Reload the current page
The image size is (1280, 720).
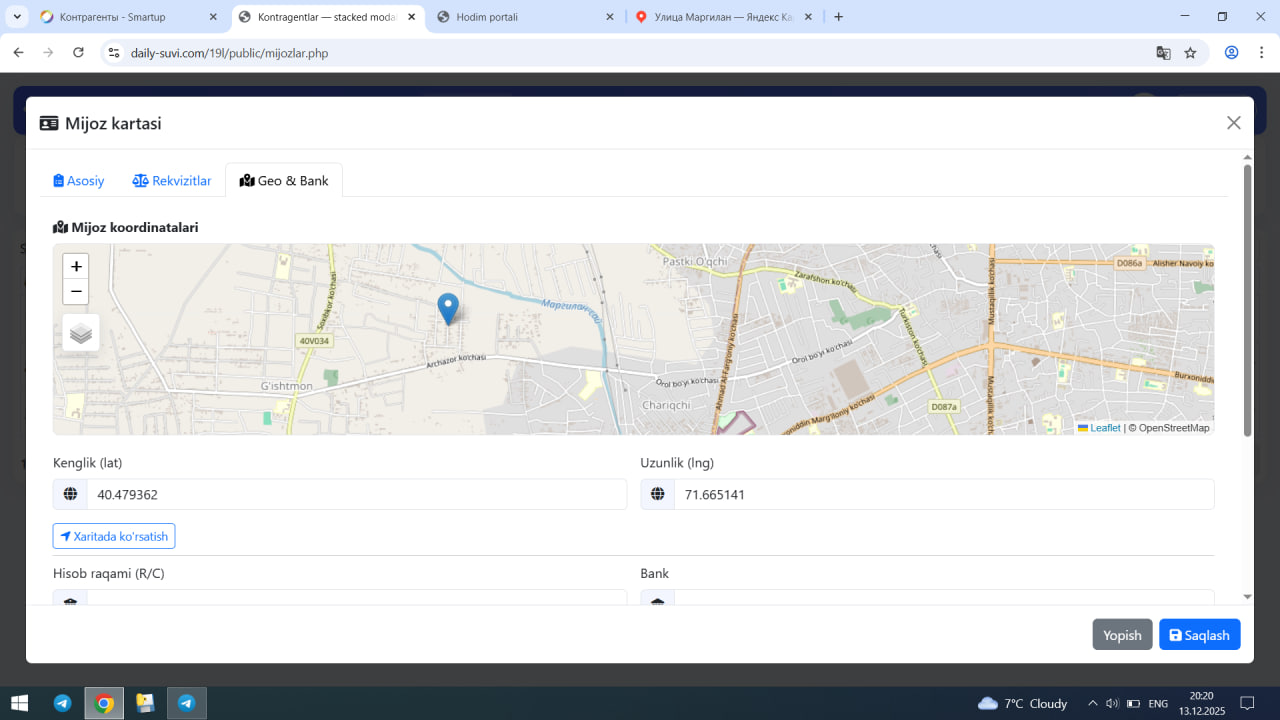pyautogui.click(x=79, y=53)
